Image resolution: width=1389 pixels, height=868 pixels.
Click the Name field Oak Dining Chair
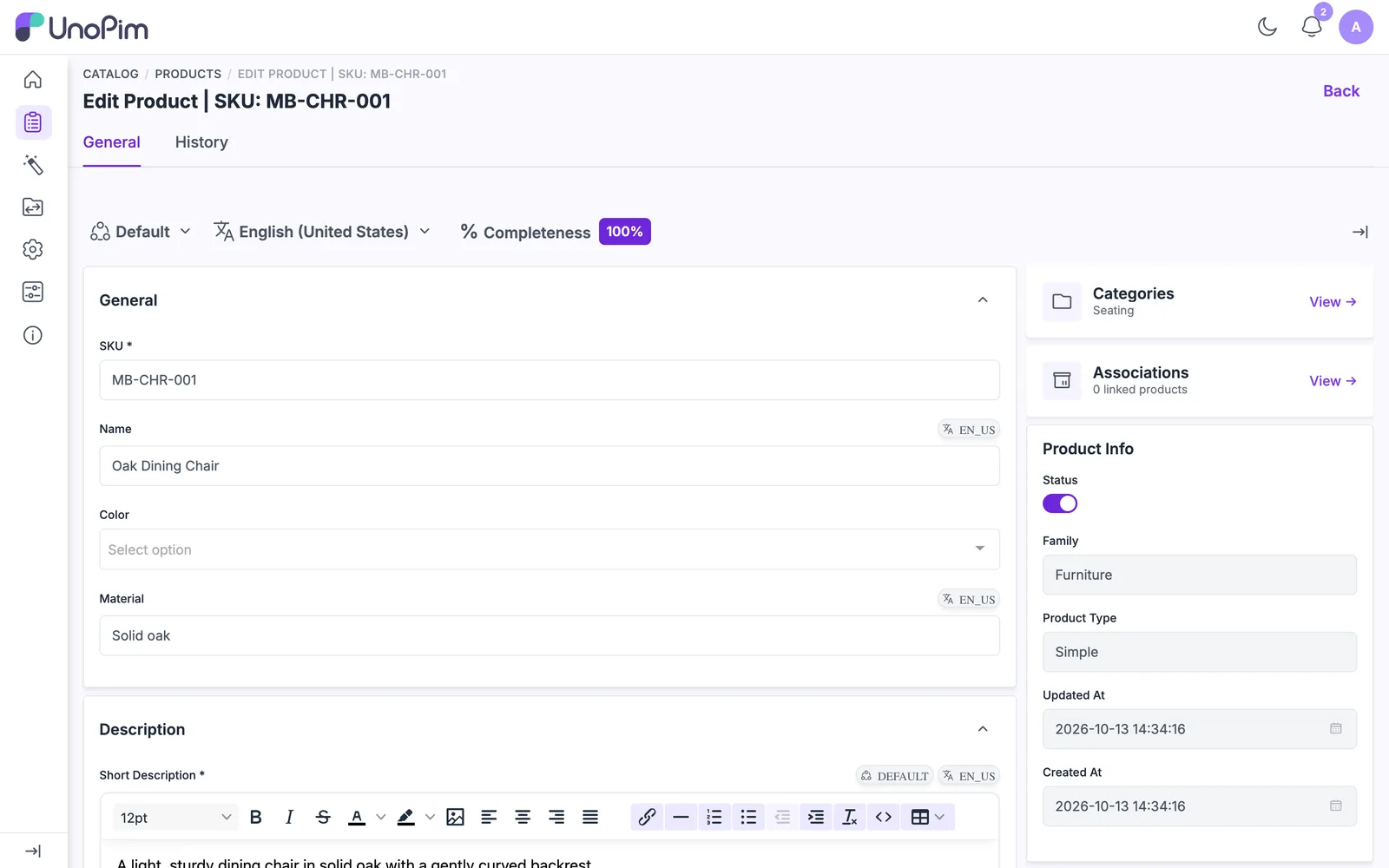click(x=550, y=466)
